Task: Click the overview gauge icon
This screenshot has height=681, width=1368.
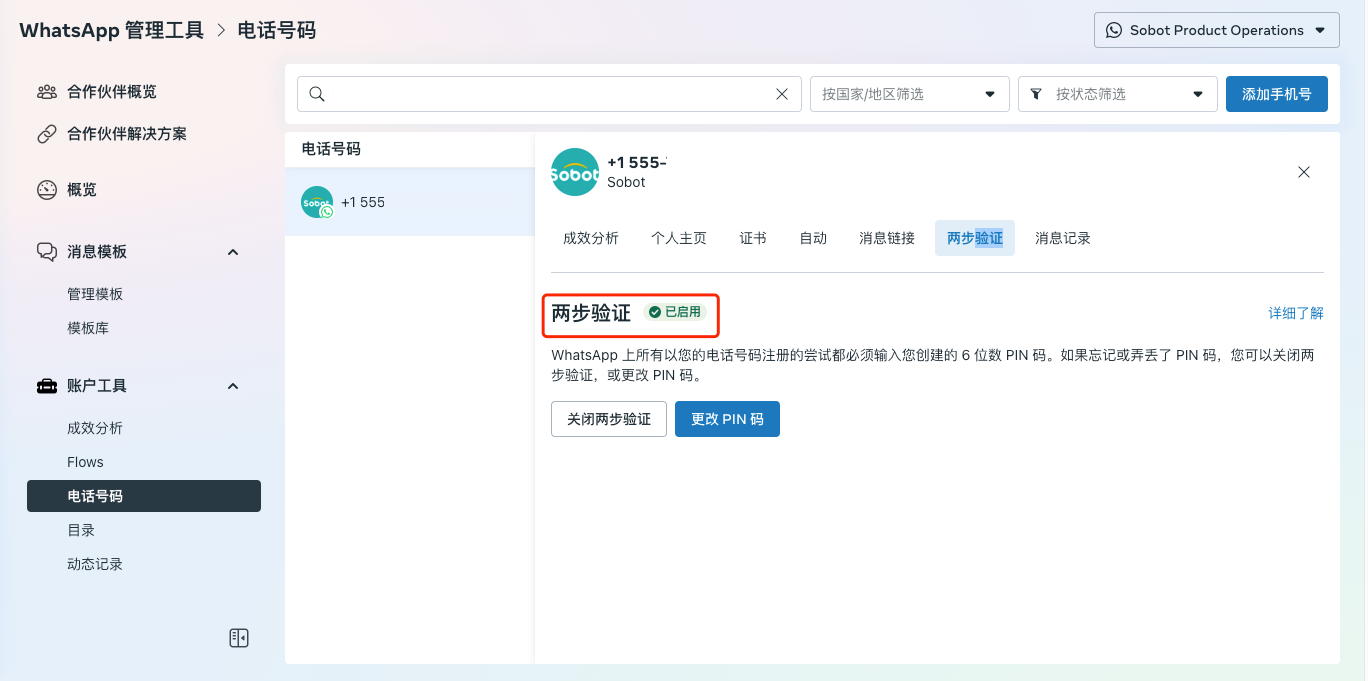Action: coord(47,190)
